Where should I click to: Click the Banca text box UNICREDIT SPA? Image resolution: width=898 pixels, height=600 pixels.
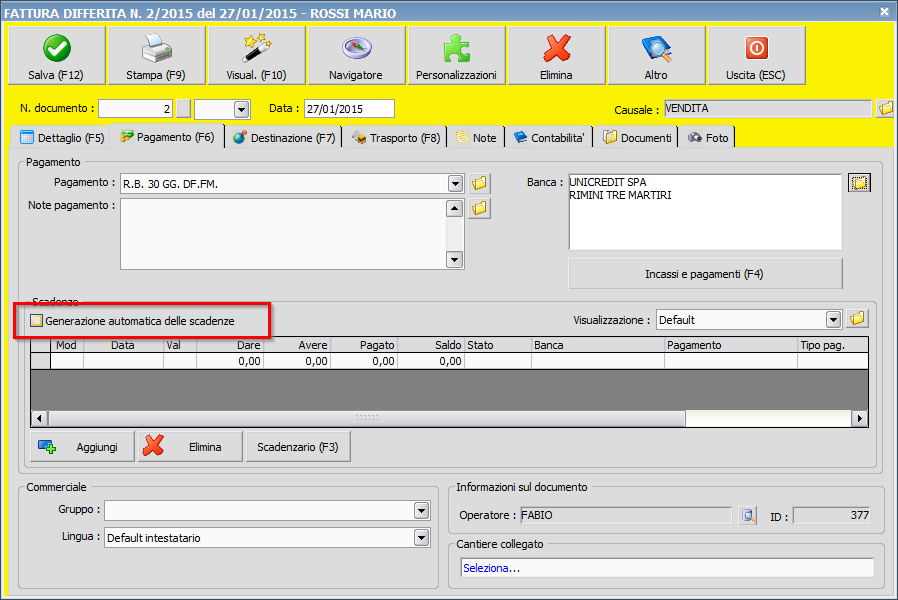(x=705, y=212)
